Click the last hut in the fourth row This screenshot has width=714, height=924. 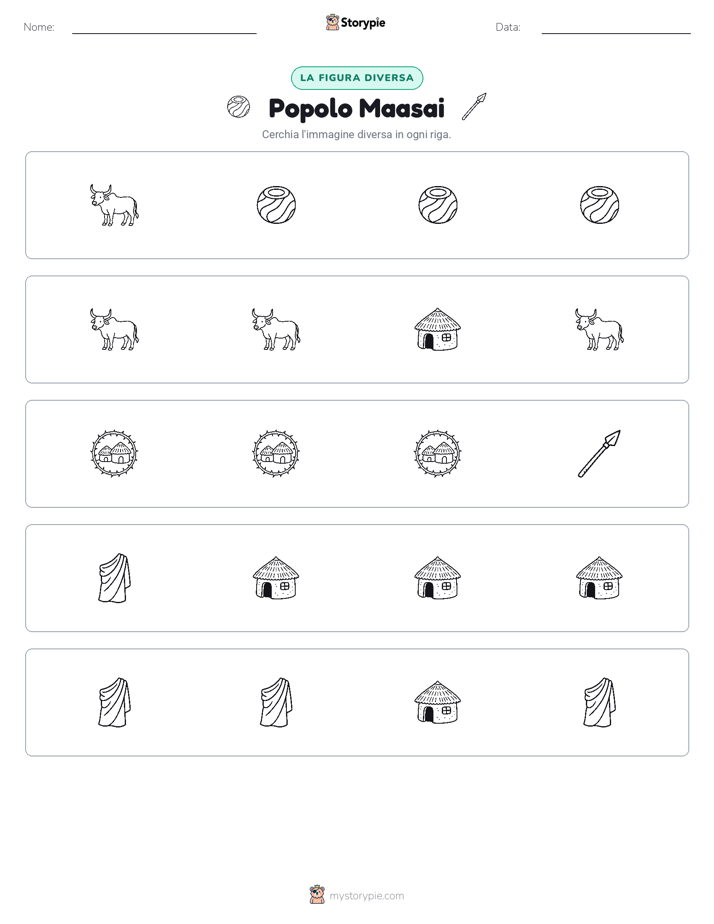tap(599, 578)
